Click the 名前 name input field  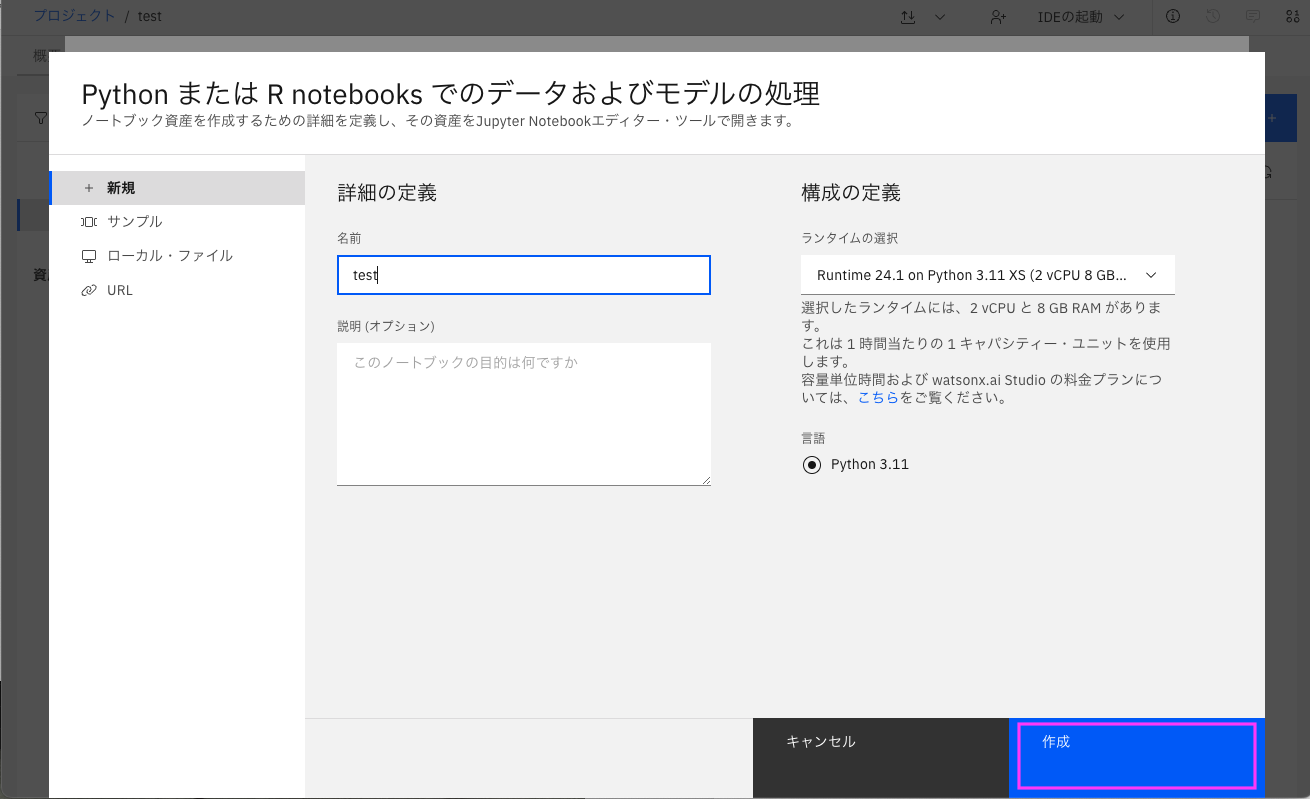tap(524, 275)
